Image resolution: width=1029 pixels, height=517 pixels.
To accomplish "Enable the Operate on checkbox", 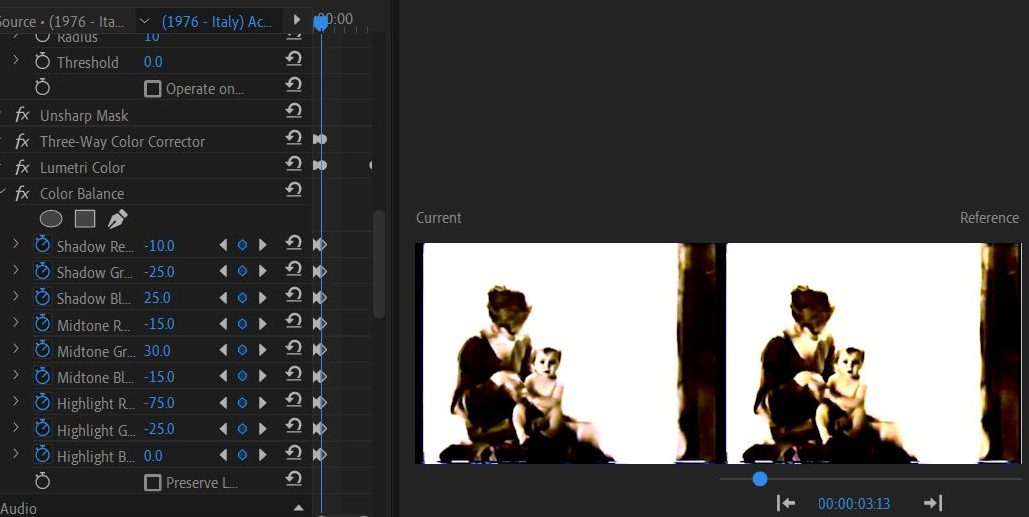I will click(x=152, y=89).
